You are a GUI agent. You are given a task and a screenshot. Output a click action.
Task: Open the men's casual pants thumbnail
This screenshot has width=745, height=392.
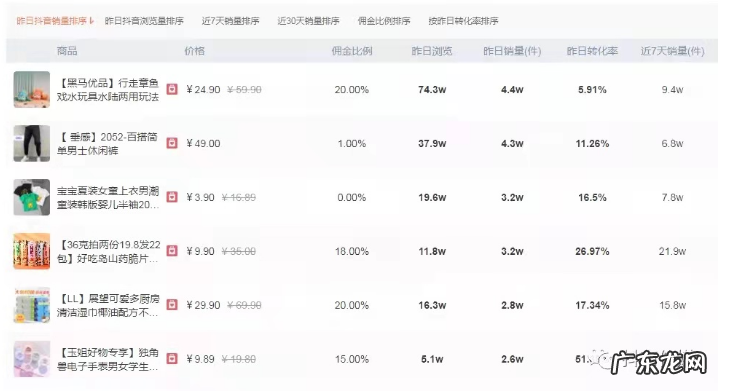31,143
